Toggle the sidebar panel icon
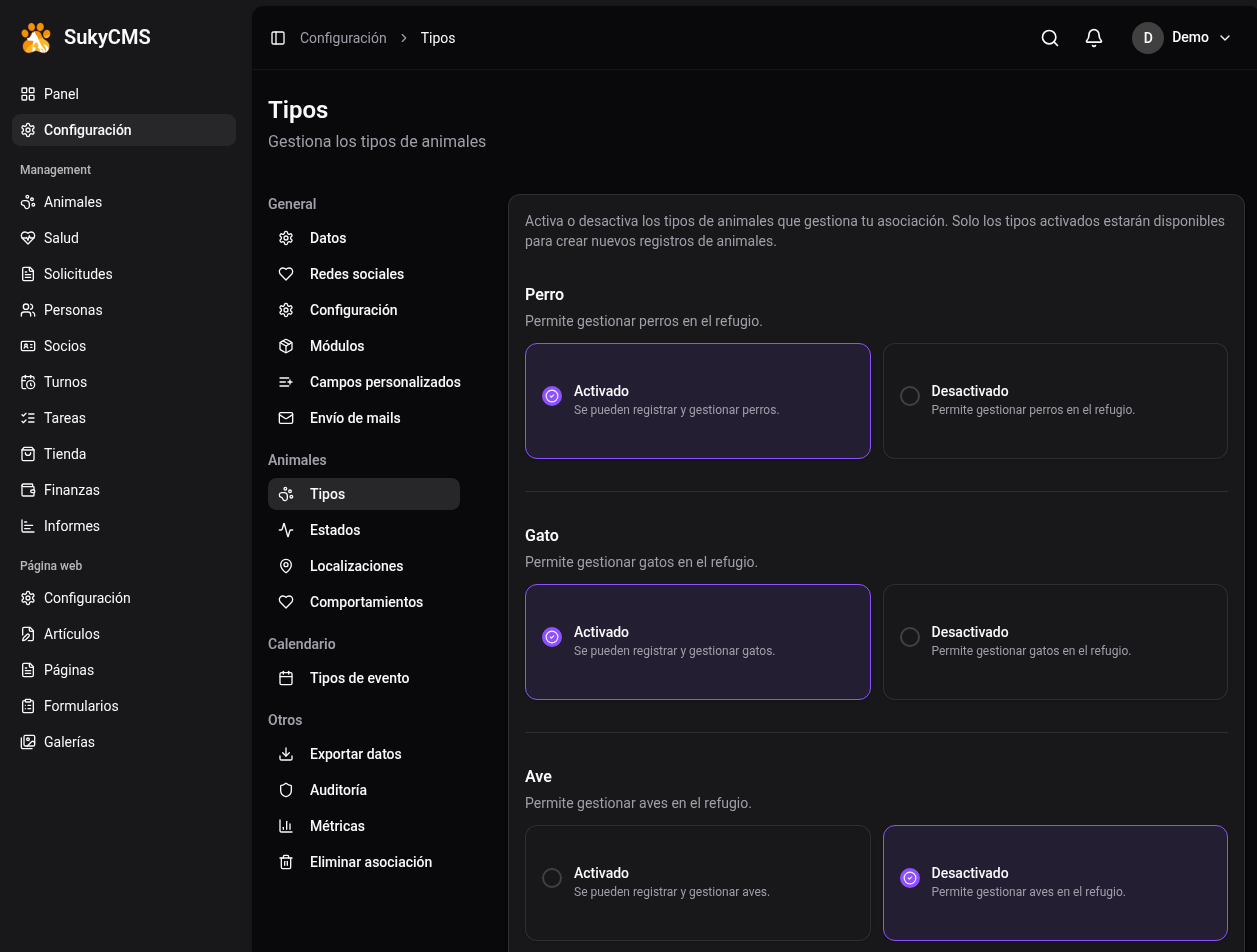Image resolution: width=1257 pixels, height=952 pixels. pos(278,38)
